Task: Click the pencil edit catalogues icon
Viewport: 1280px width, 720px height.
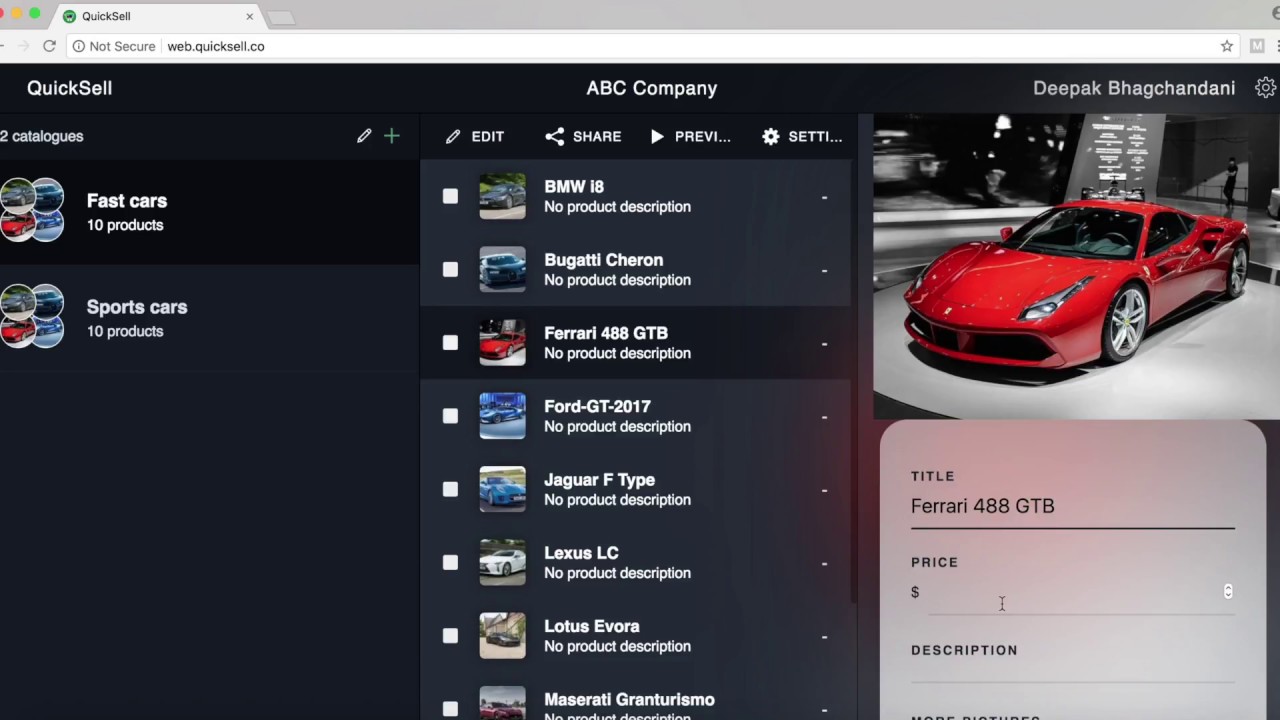Action: (x=364, y=136)
